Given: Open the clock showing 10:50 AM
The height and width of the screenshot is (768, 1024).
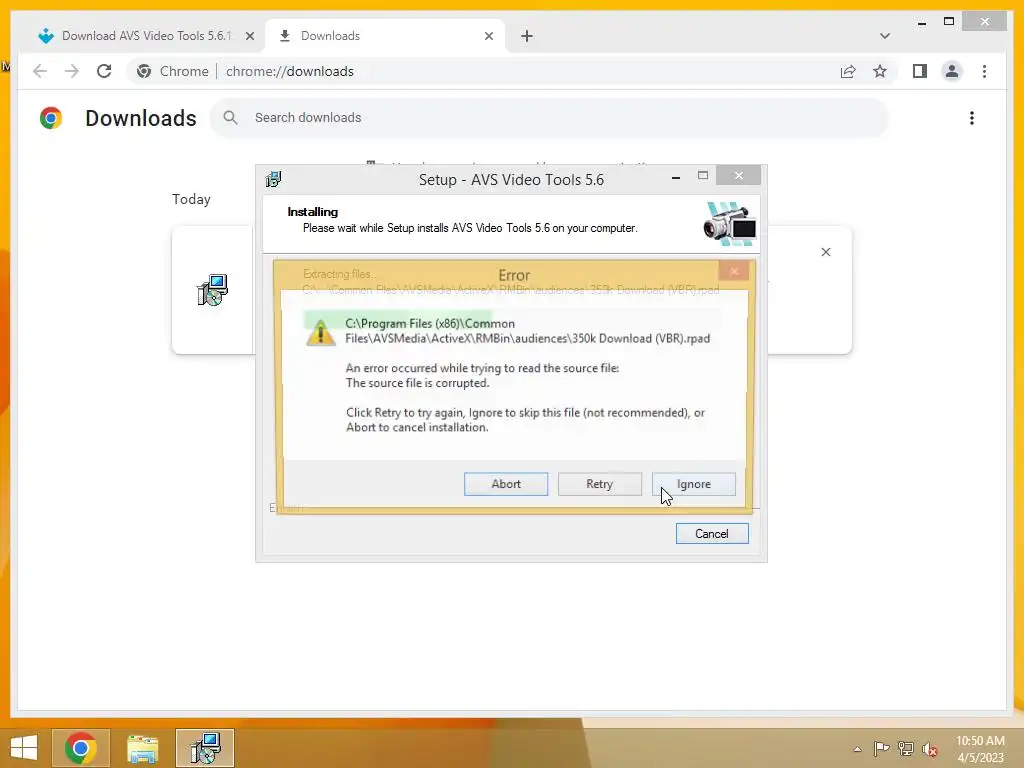Looking at the screenshot, I should [980, 749].
